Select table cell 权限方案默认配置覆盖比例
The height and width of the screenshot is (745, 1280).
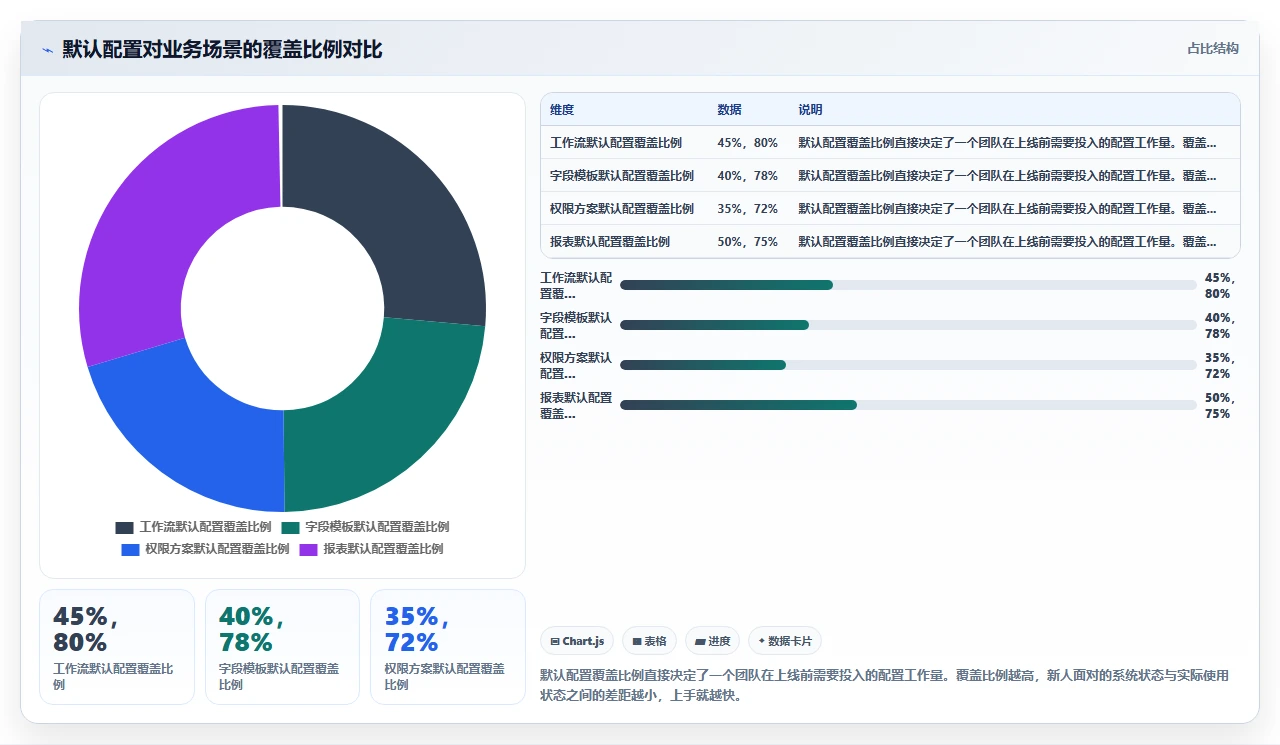click(x=622, y=209)
